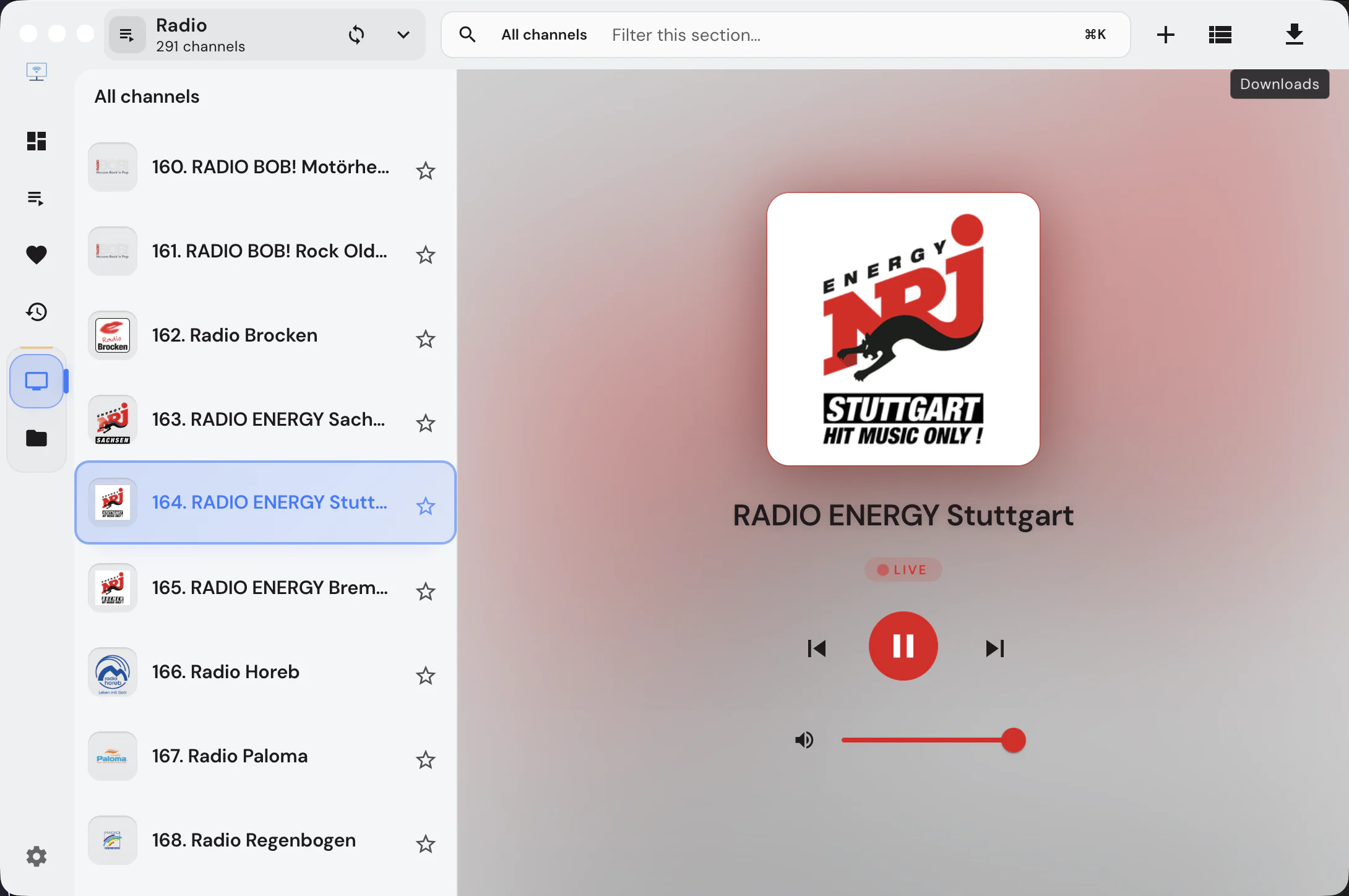Click the 291 channels count label
This screenshot has width=1349, height=896.
pos(200,46)
